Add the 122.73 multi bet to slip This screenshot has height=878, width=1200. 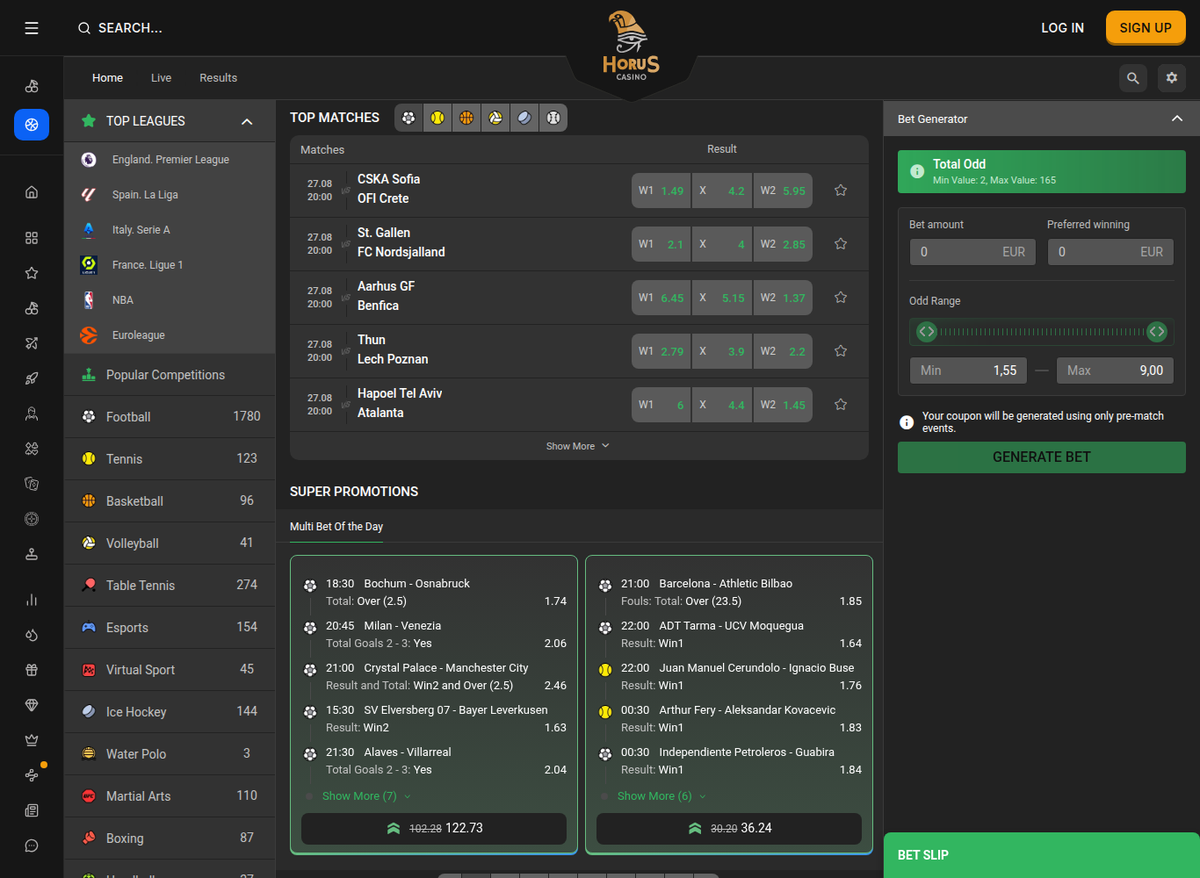(434, 828)
